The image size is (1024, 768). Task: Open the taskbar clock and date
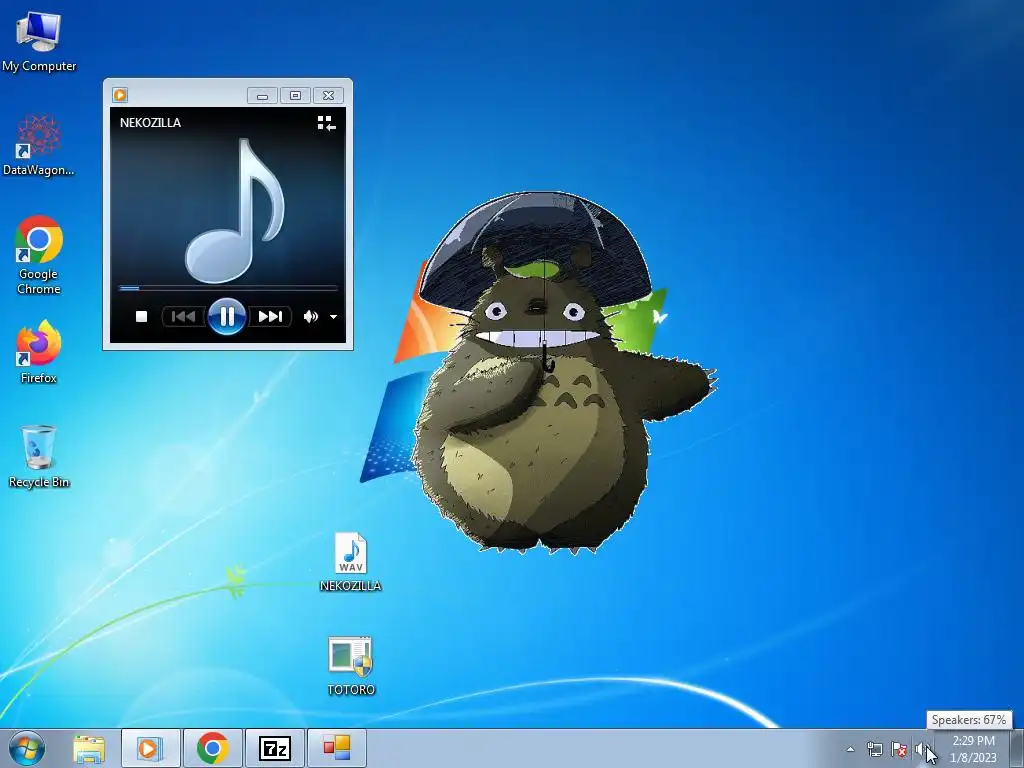pos(973,749)
